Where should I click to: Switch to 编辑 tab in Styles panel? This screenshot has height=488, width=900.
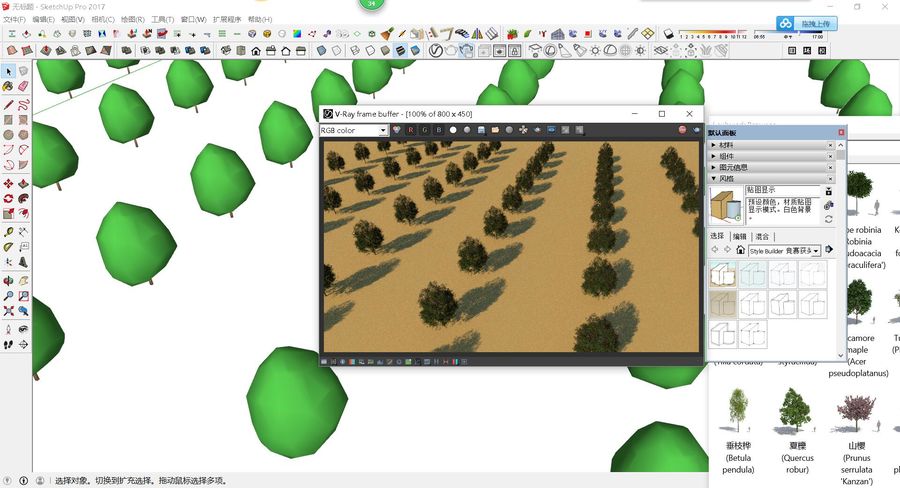(740, 237)
